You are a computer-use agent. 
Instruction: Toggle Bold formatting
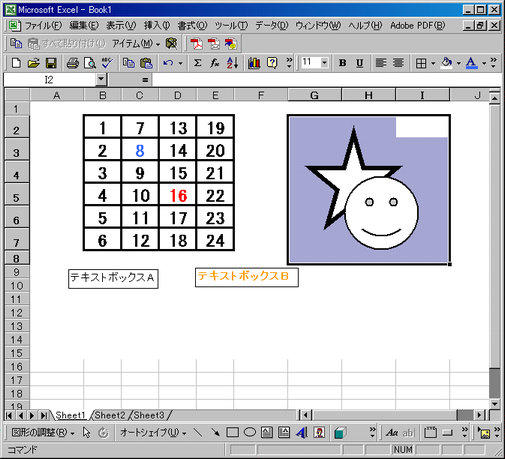coord(342,63)
